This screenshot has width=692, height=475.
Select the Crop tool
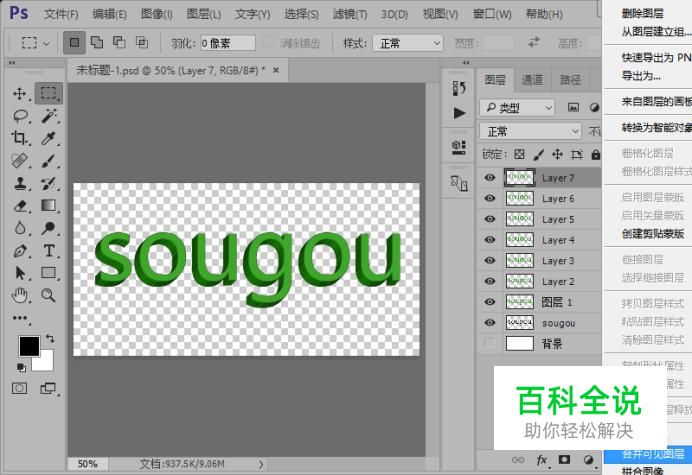[19, 138]
